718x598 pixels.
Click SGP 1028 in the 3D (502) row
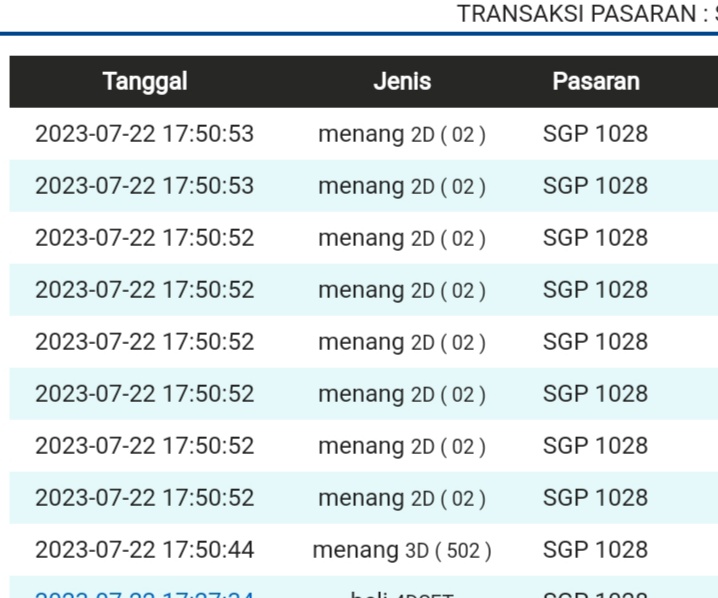[596, 550]
